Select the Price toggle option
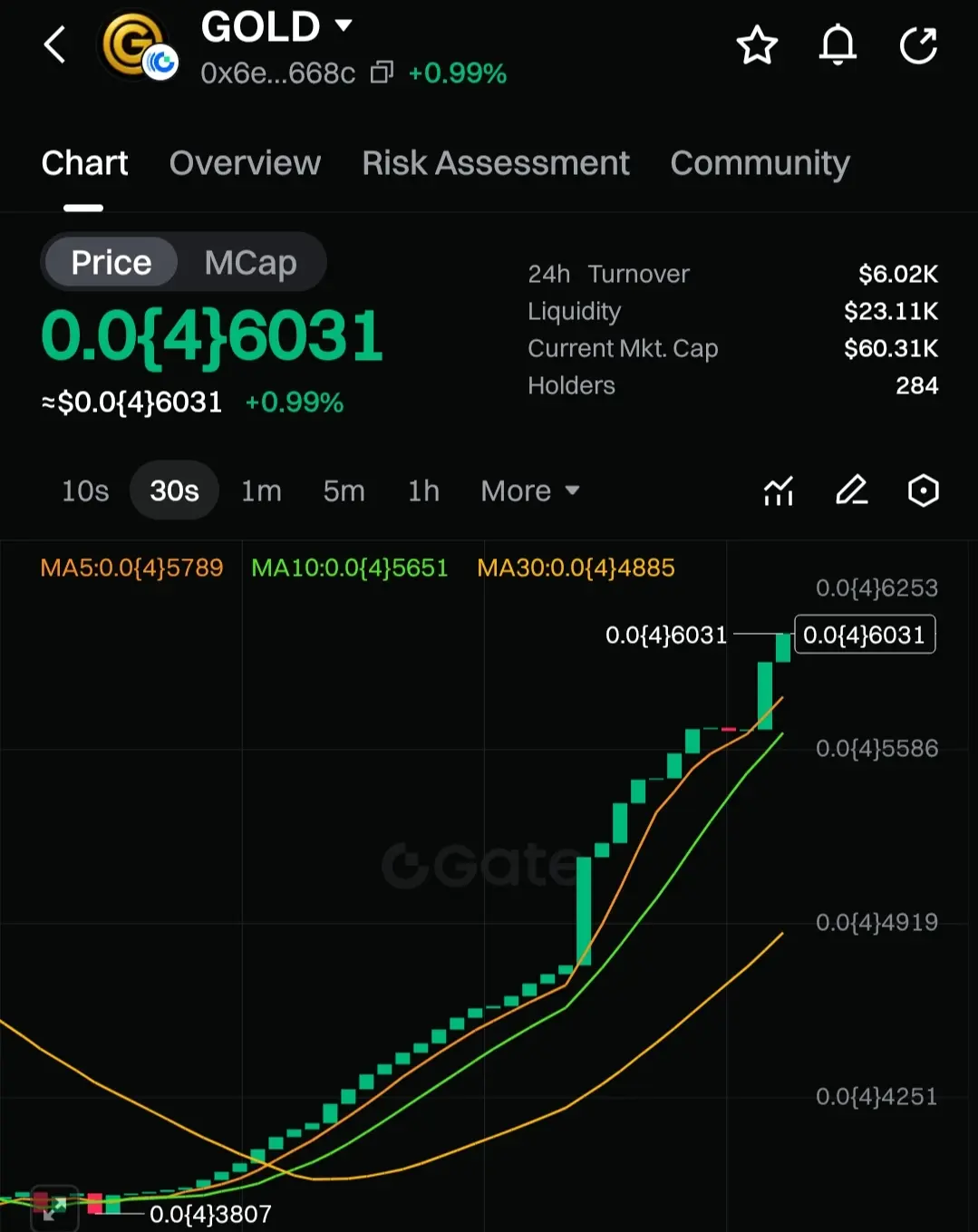Screen dimensions: 978x1232 coord(111,262)
